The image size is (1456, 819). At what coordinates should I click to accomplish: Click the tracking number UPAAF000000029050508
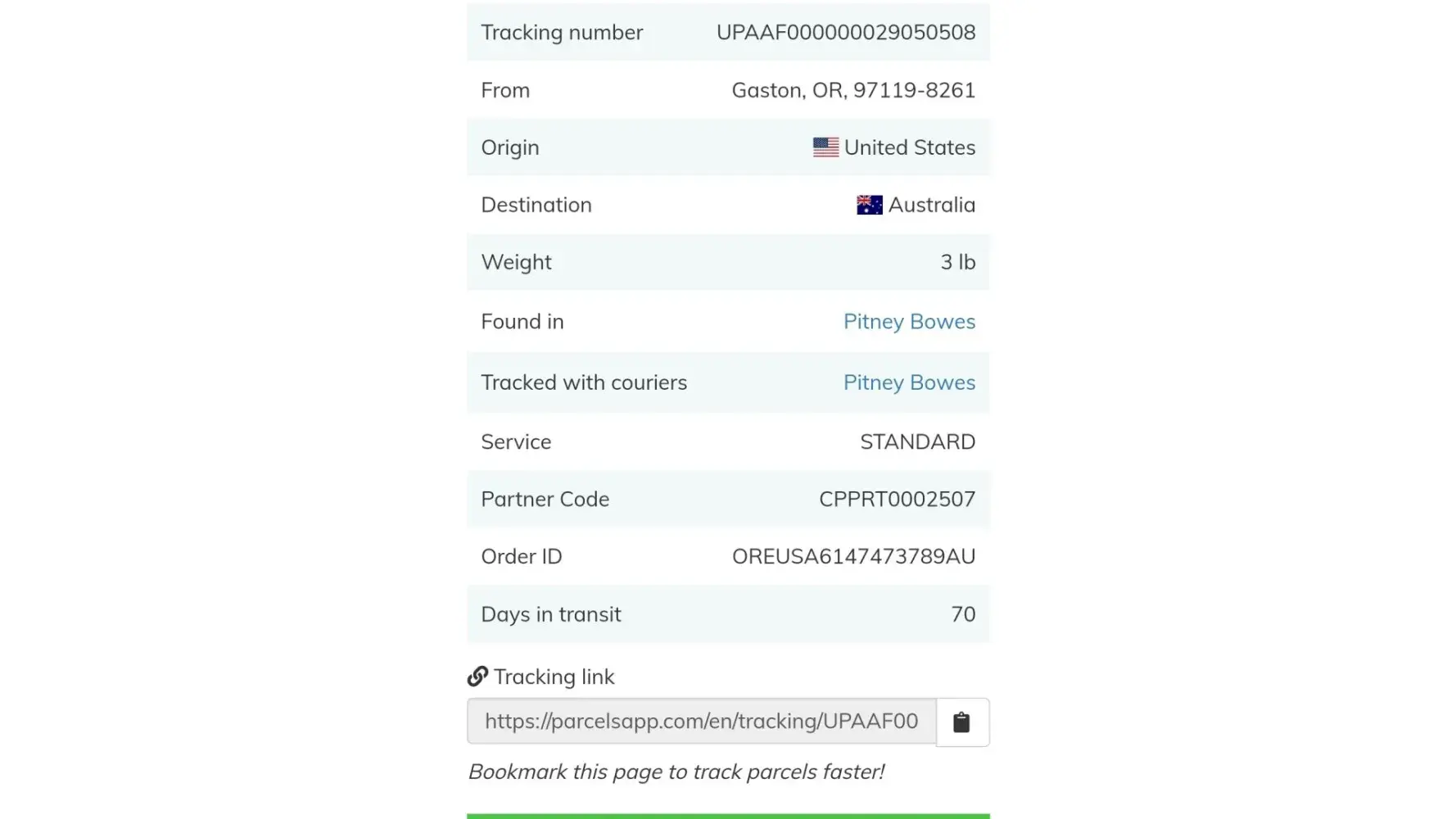point(846,33)
